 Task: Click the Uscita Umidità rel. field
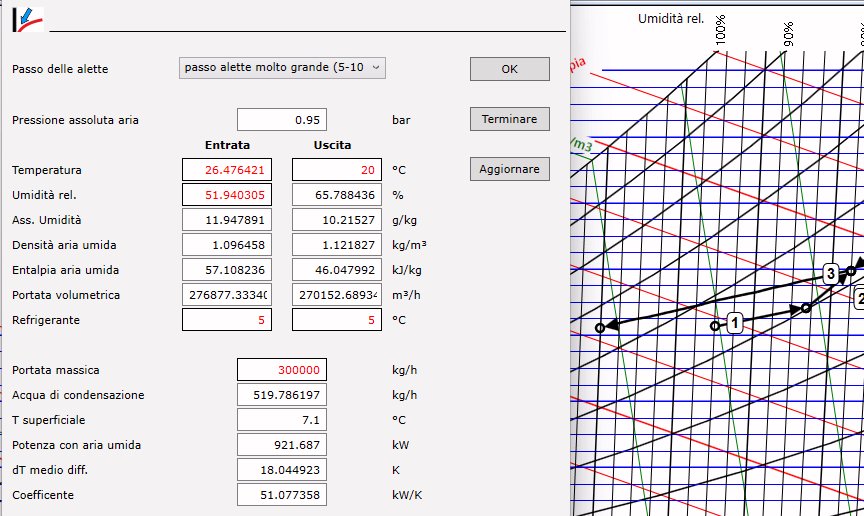336,195
